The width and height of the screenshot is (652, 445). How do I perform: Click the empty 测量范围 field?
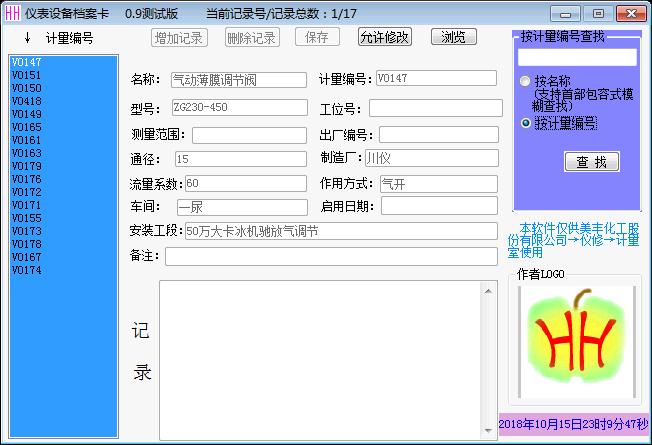[249, 135]
